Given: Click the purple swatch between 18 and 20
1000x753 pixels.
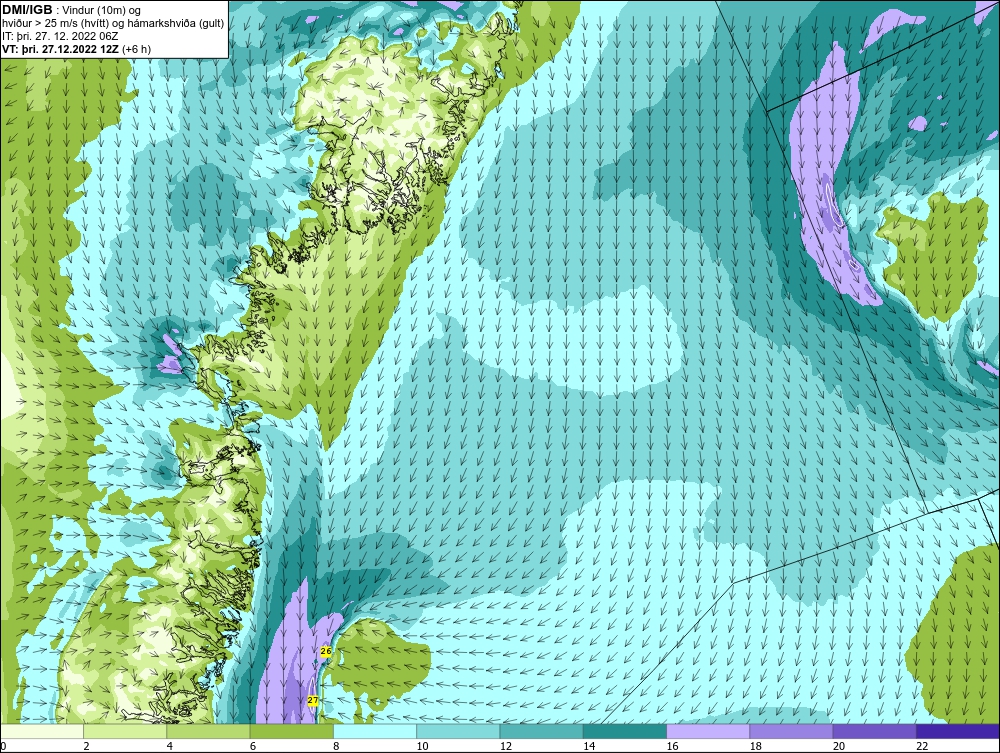Looking at the screenshot, I should [791, 731].
